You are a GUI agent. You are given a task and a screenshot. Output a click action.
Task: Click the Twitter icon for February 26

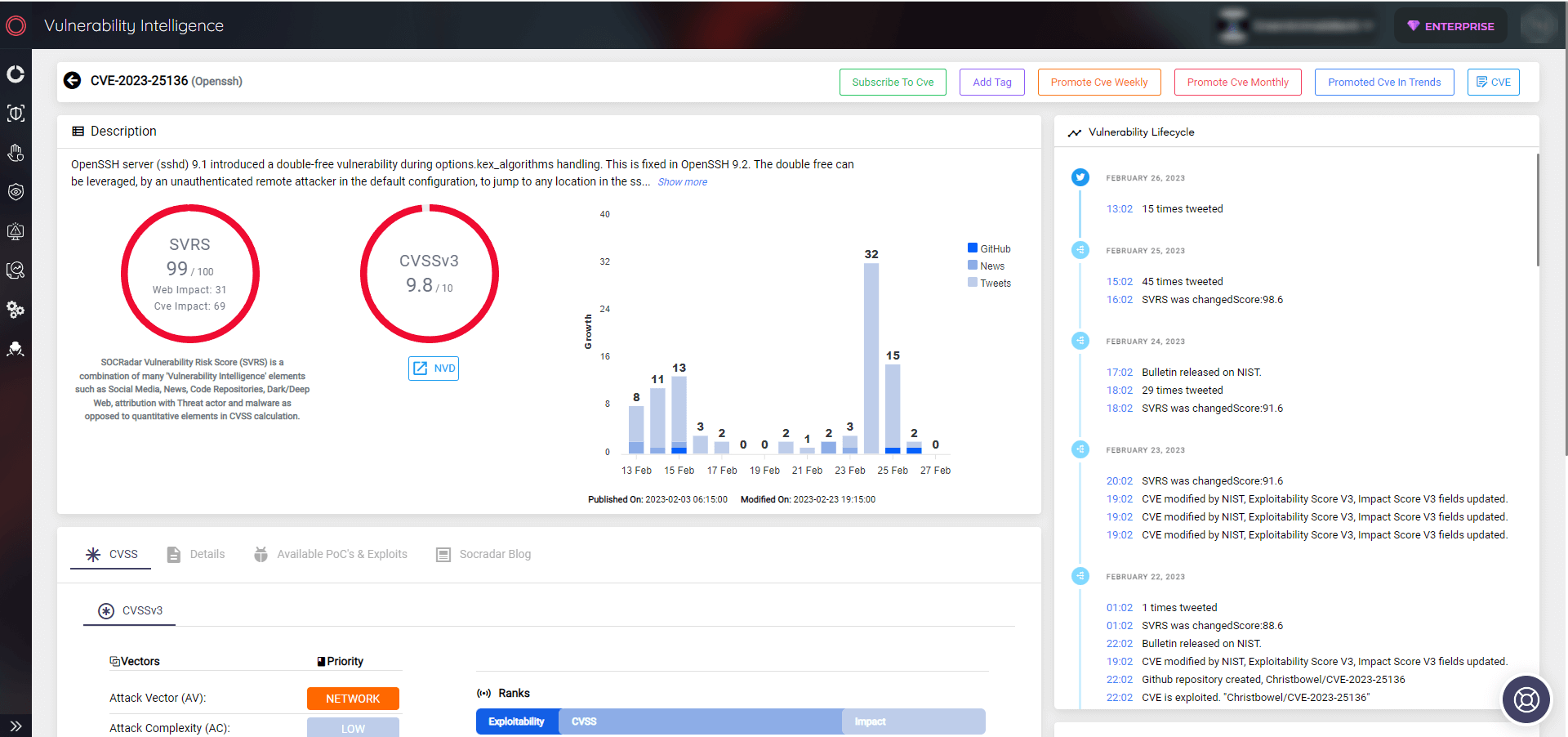click(1080, 177)
